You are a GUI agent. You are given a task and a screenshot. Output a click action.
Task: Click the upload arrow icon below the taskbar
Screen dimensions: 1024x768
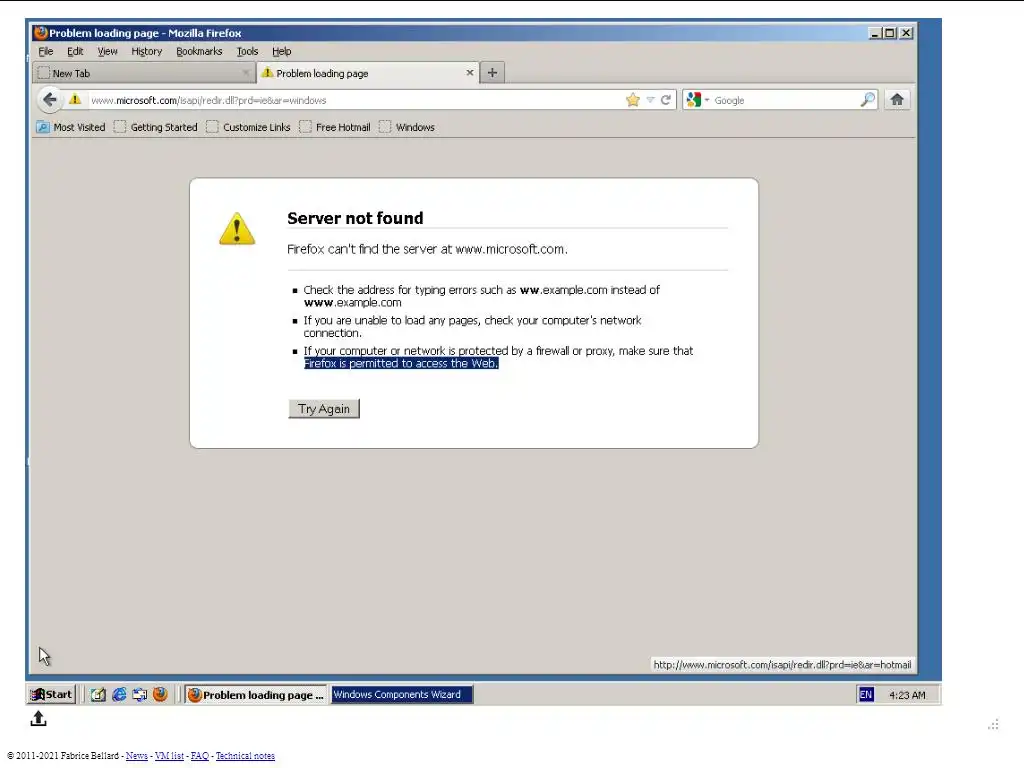pos(39,718)
